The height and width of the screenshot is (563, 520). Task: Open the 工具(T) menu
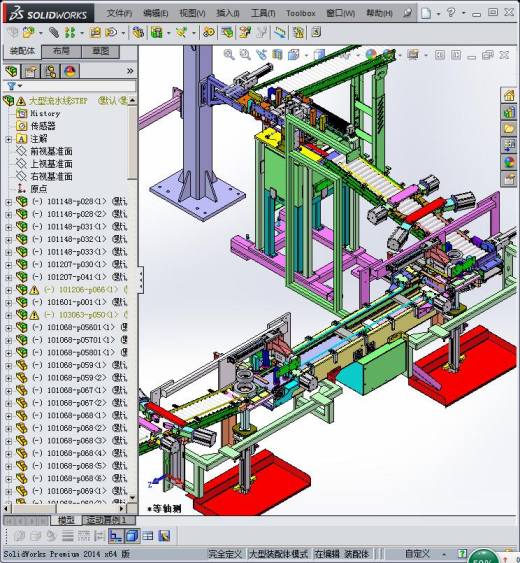click(x=263, y=13)
